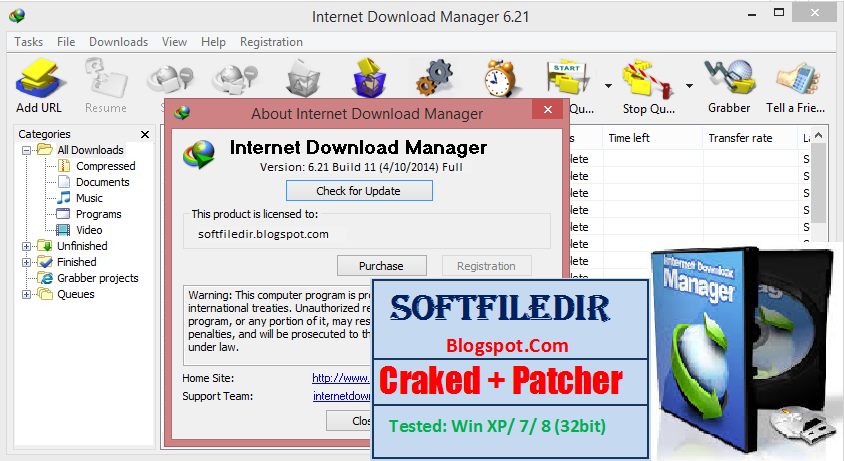Click the Version 6.21 Build 11 text
This screenshot has height=461, width=844.
[x=361, y=167]
